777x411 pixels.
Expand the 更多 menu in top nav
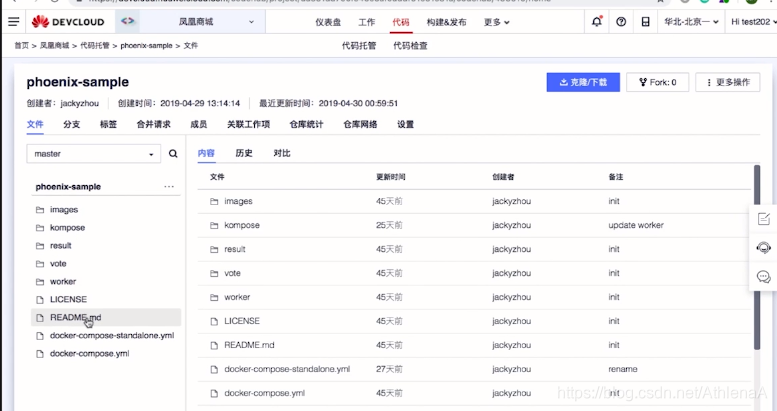pos(497,22)
